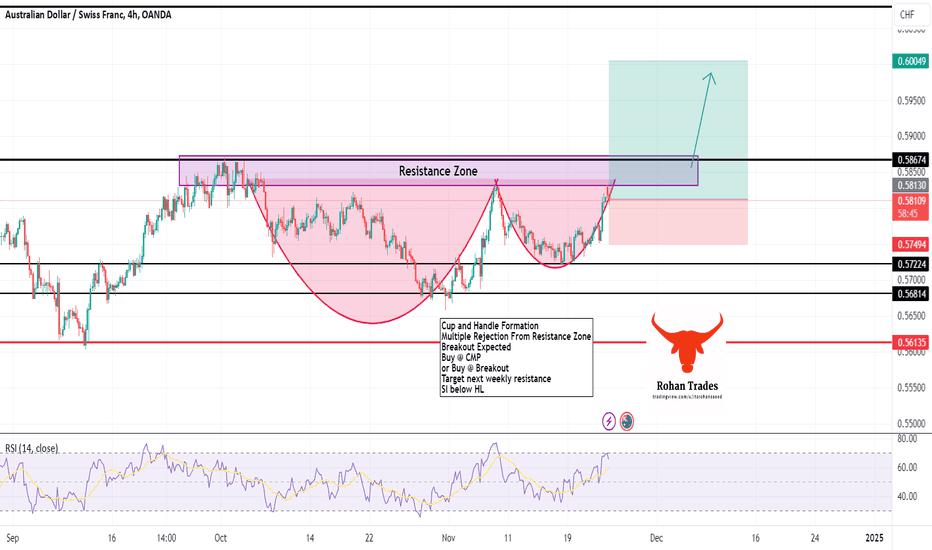This screenshot has height=550, width=932.
Task: Select the Cup and Handle Formation note box
Action: 516,357
